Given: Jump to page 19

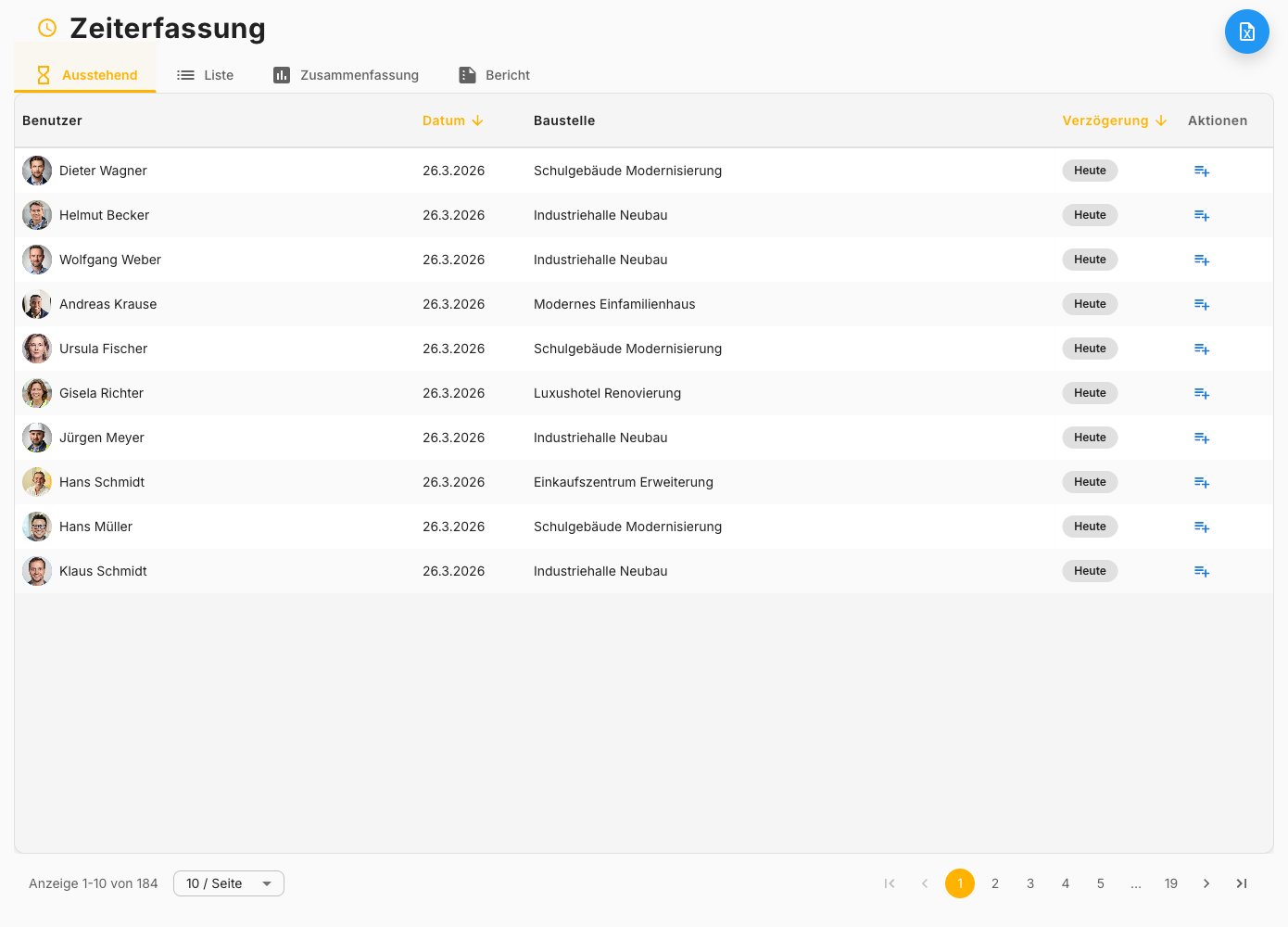Looking at the screenshot, I should pos(1170,883).
